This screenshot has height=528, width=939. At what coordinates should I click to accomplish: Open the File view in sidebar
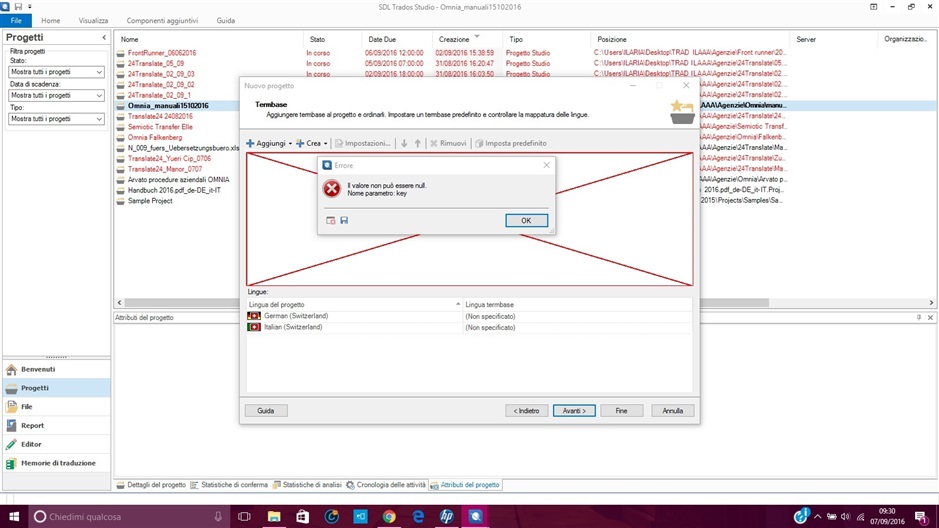[x=56, y=406]
